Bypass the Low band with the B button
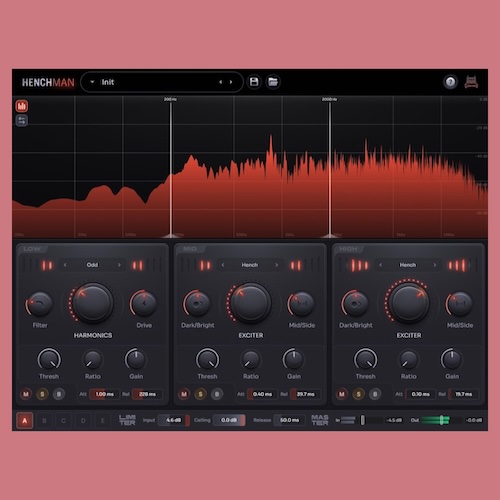500x500 pixels. (59, 394)
